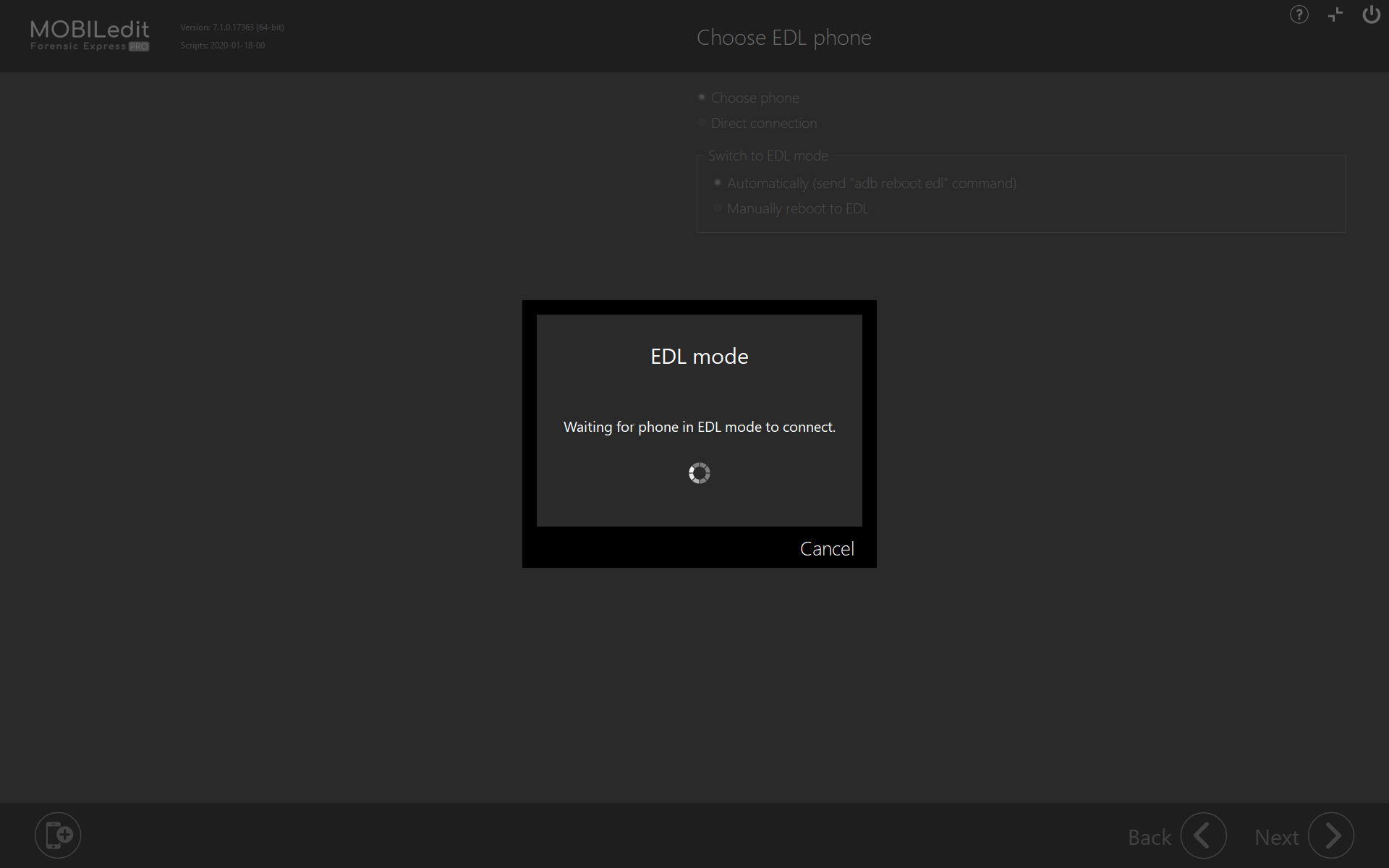The width and height of the screenshot is (1389, 868).
Task: Click the Waiting for phone message text
Action: [x=699, y=427]
